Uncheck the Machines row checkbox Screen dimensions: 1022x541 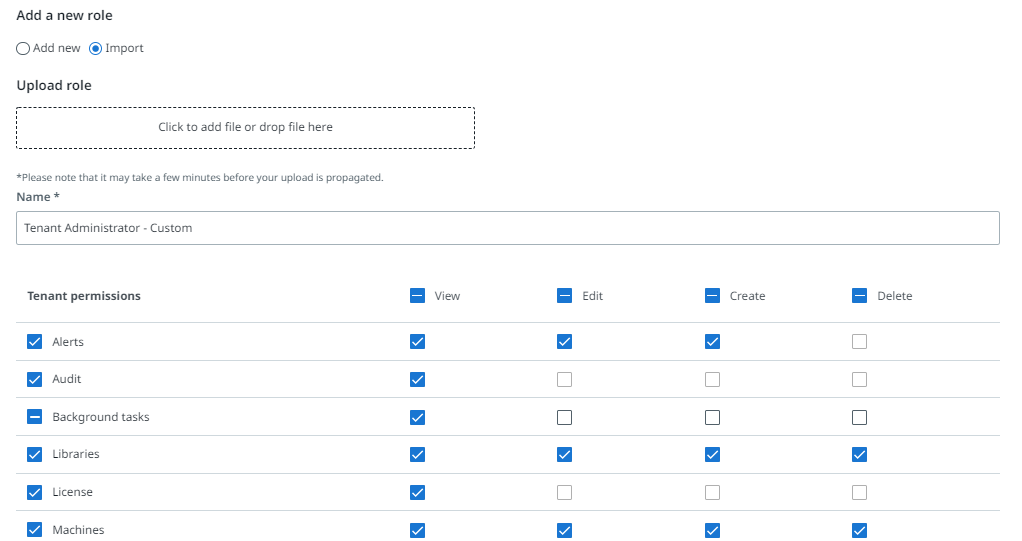pos(34,530)
